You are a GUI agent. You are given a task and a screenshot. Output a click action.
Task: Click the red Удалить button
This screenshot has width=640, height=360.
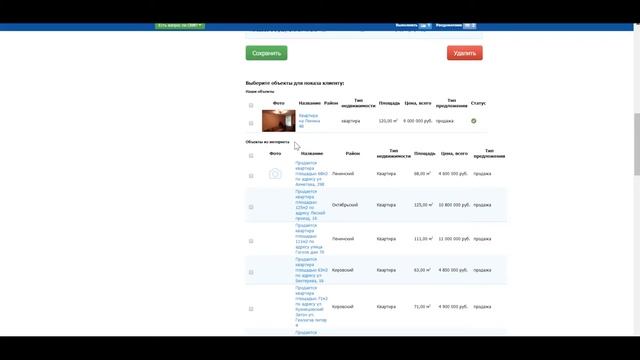tap(464, 53)
